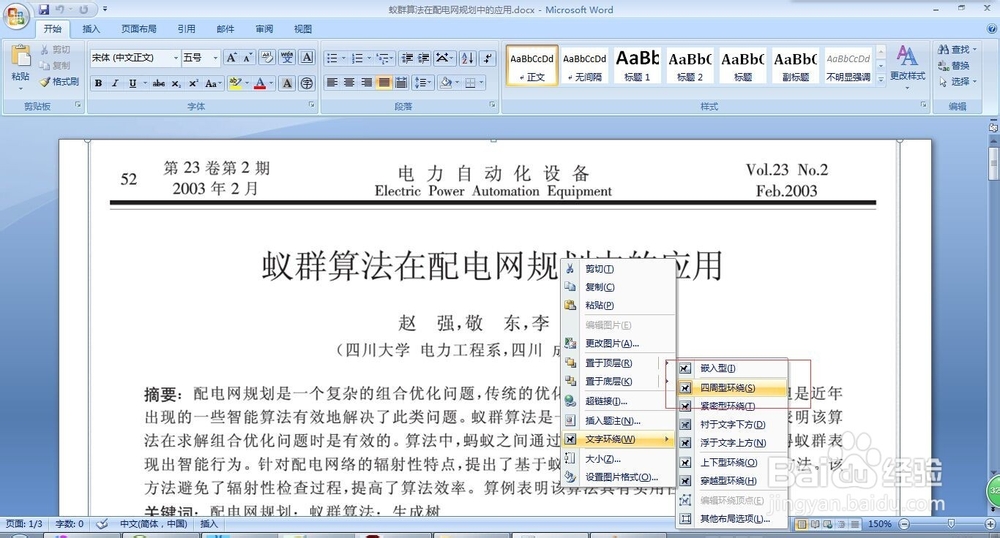This screenshot has width=1000, height=538.
Task: Open Change Case (Aa) dropdown
Action: [x=213, y=83]
